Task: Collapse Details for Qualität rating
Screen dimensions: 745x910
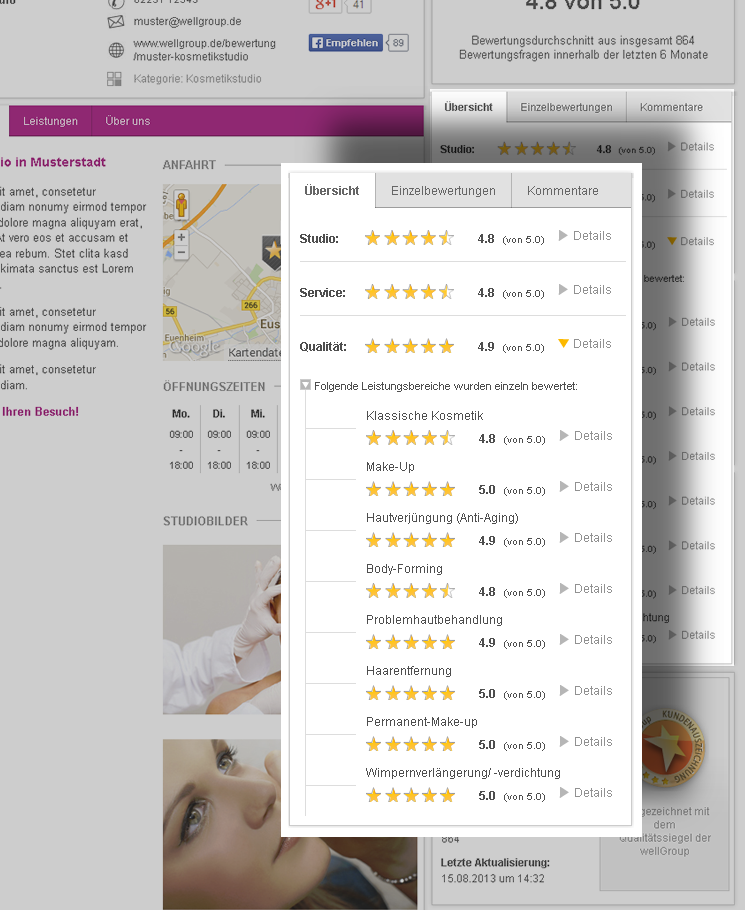Action: point(585,344)
